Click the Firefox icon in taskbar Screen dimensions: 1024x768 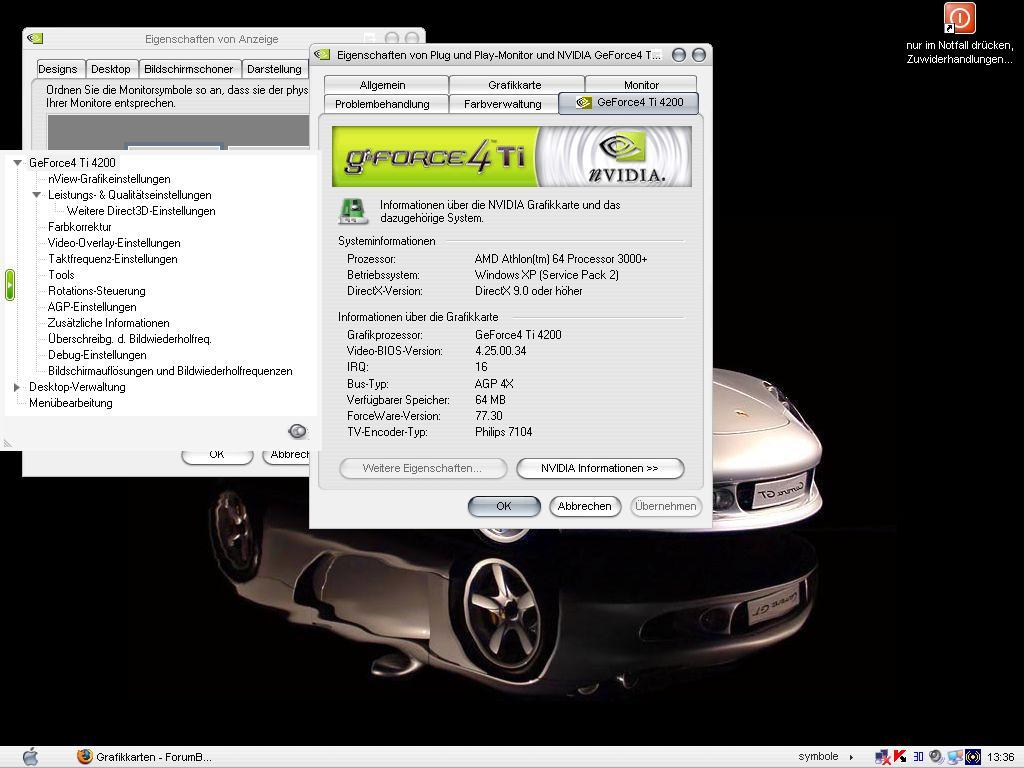coord(85,756)
